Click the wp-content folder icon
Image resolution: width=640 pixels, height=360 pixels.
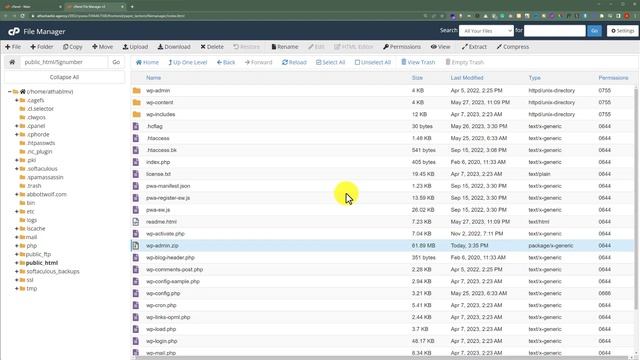pyautogui.click(x=137, y=102)
